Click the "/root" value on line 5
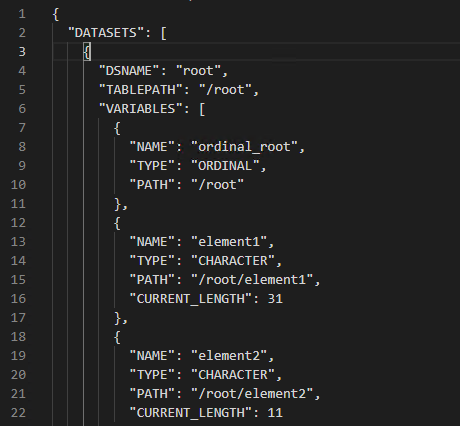Viewport: 460px width, 426px height. (225, 90)
